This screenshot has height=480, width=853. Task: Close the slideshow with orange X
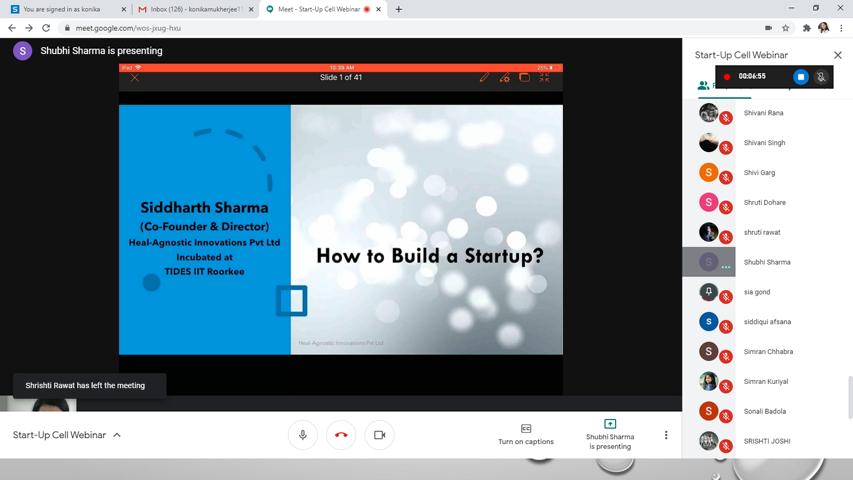tap(135, 78)
